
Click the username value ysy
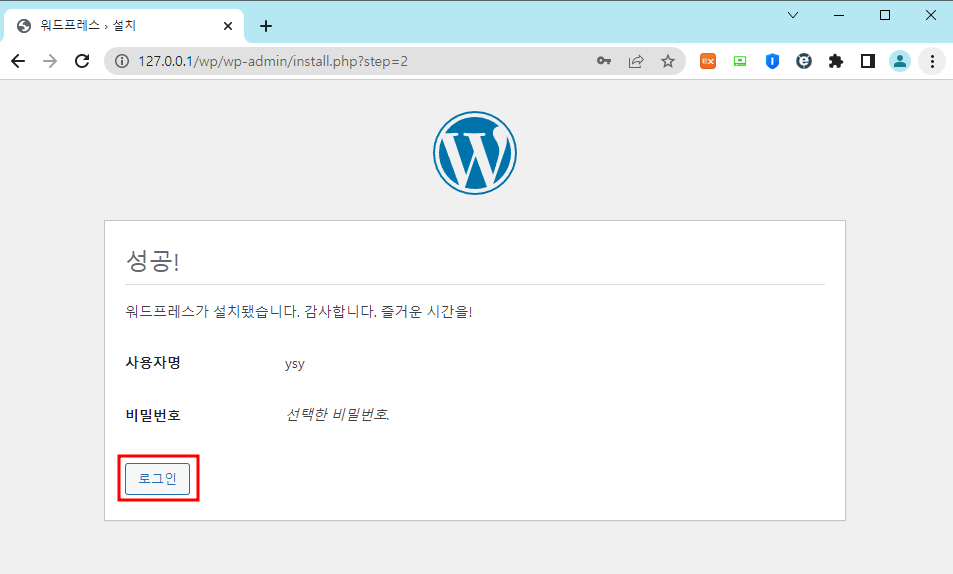tap(295, 364)
